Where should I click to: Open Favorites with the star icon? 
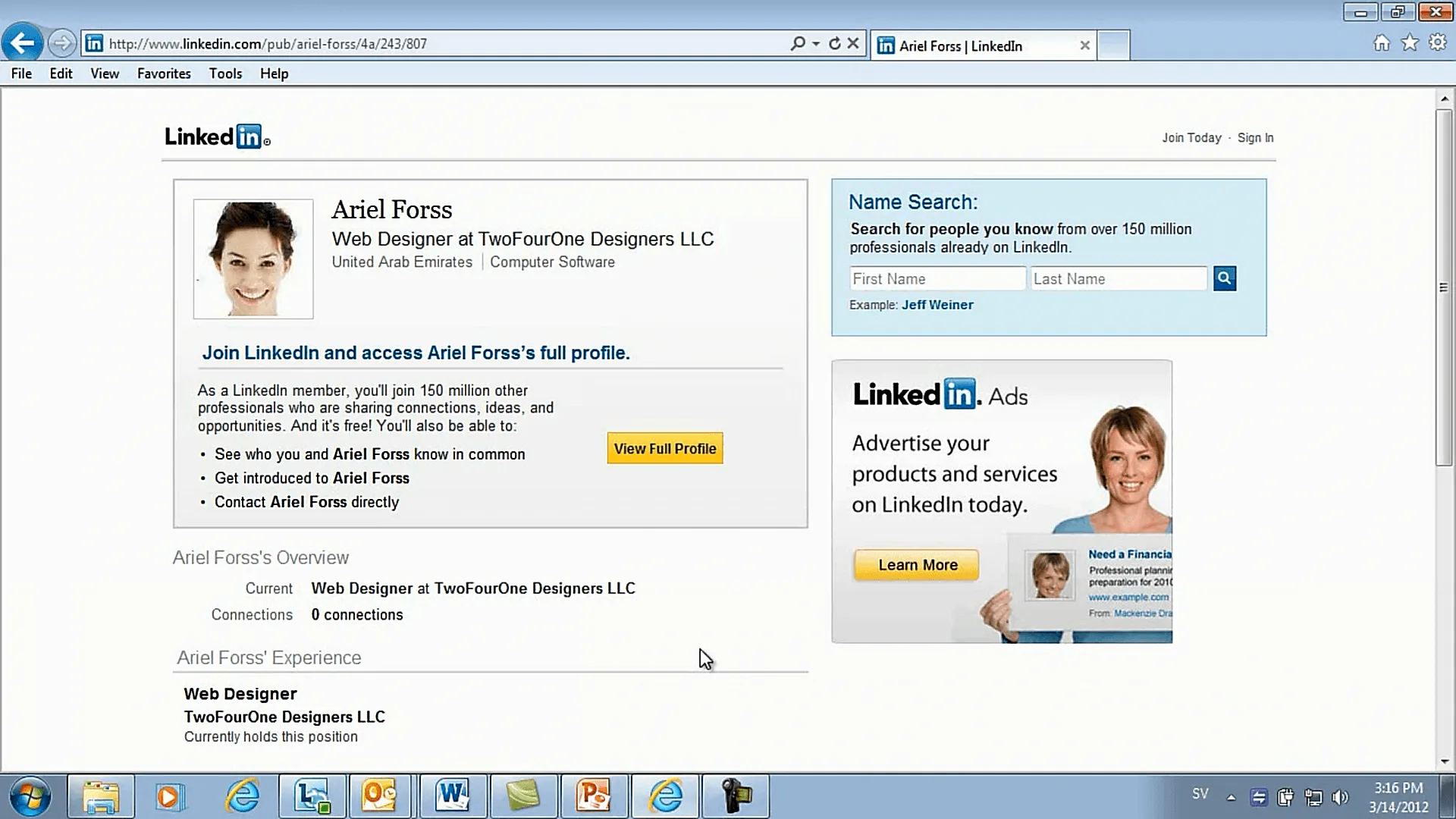click(x=1410, y=43)
